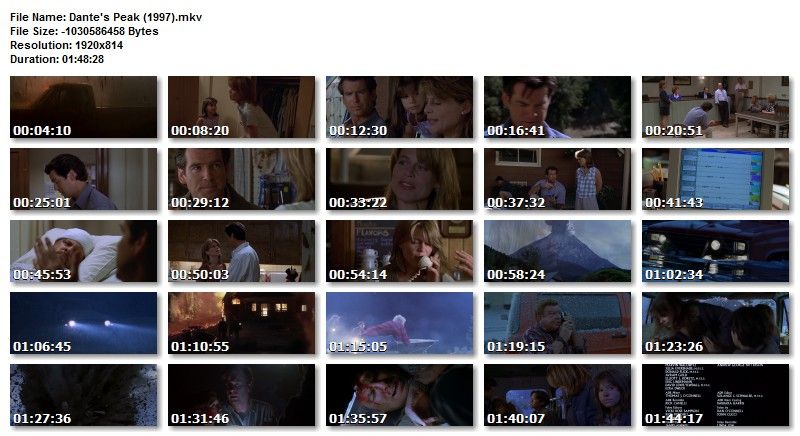
Task: Select the truck frame stamped 01:02:34
Action: 715,251
